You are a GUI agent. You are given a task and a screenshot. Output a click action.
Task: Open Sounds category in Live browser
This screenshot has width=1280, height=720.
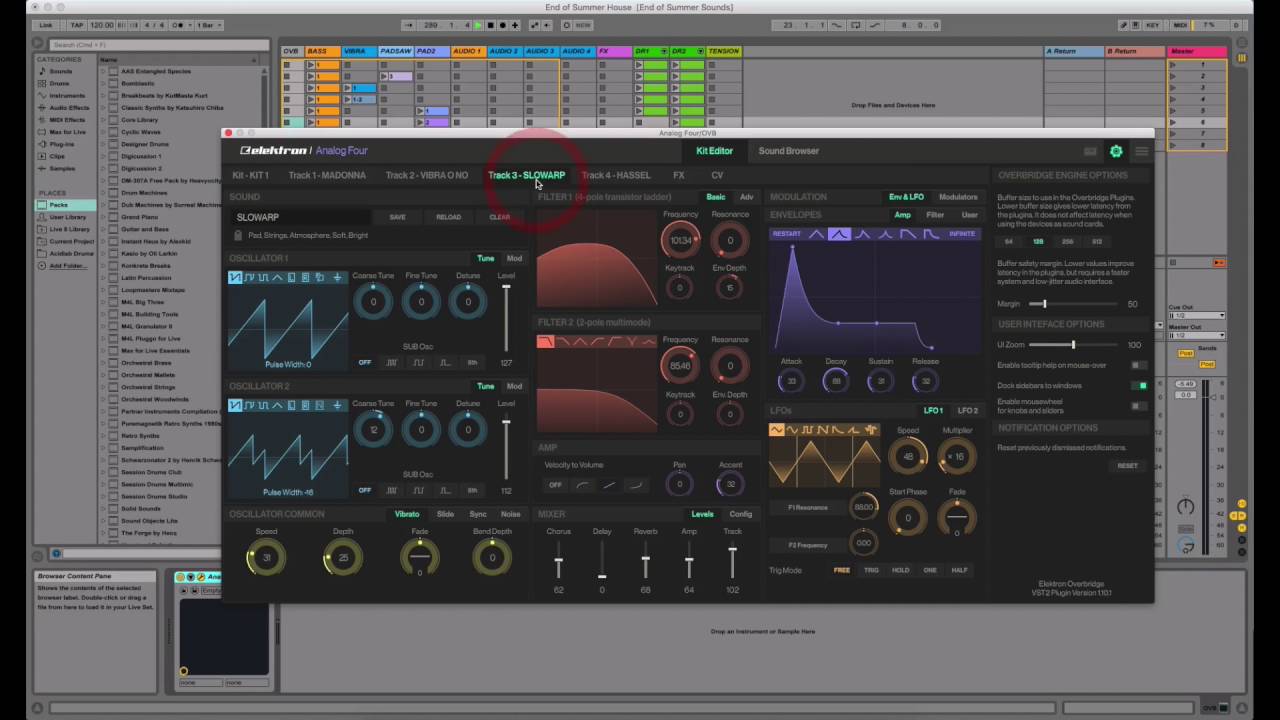61,71
